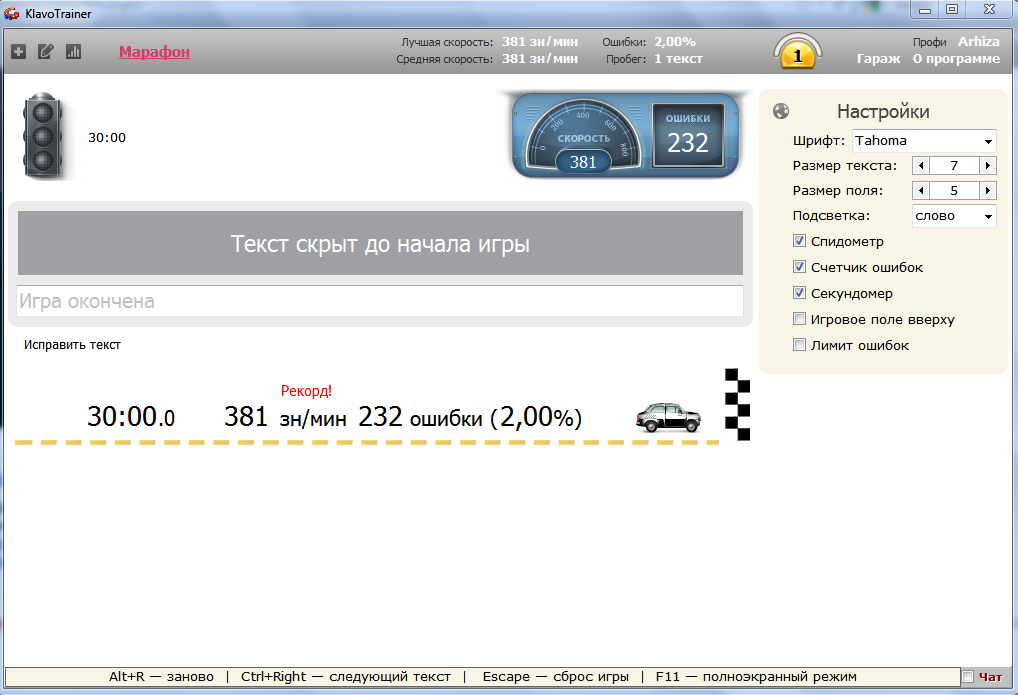Click the speedometer gauge showing 381
This screenshot has width=1018, height=695.
pos(582,137)
